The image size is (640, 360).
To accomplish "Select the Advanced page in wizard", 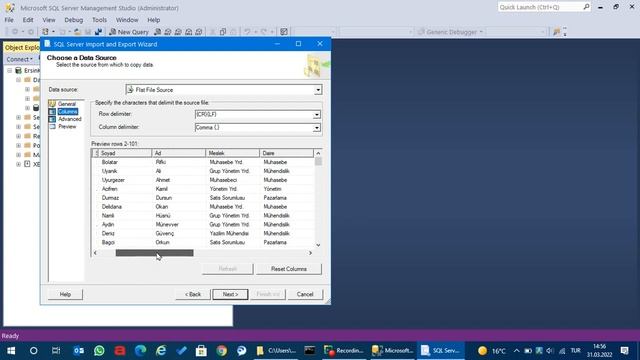I will (69, 119).
